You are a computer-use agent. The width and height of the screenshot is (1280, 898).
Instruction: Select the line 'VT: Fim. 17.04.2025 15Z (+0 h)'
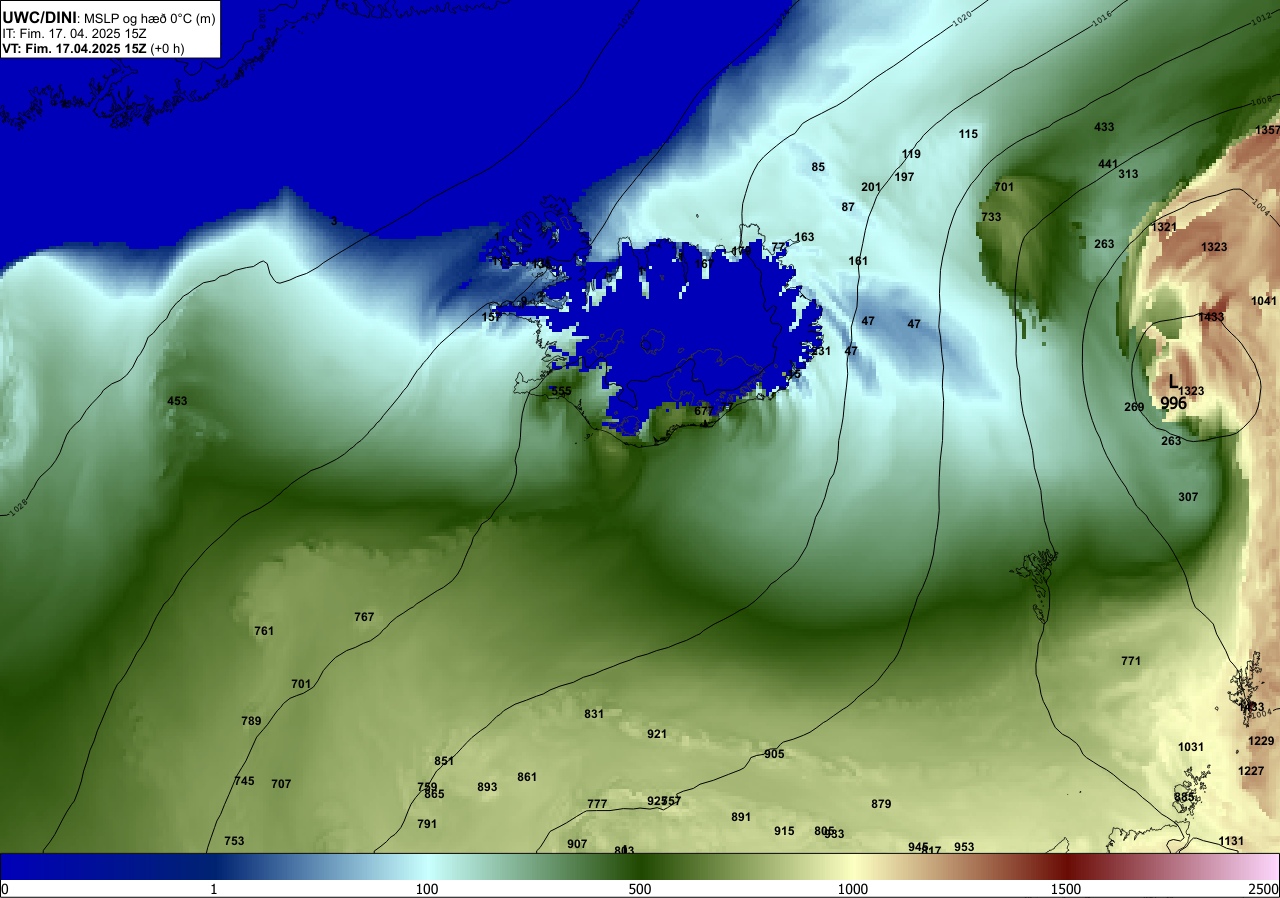point(91,48)
